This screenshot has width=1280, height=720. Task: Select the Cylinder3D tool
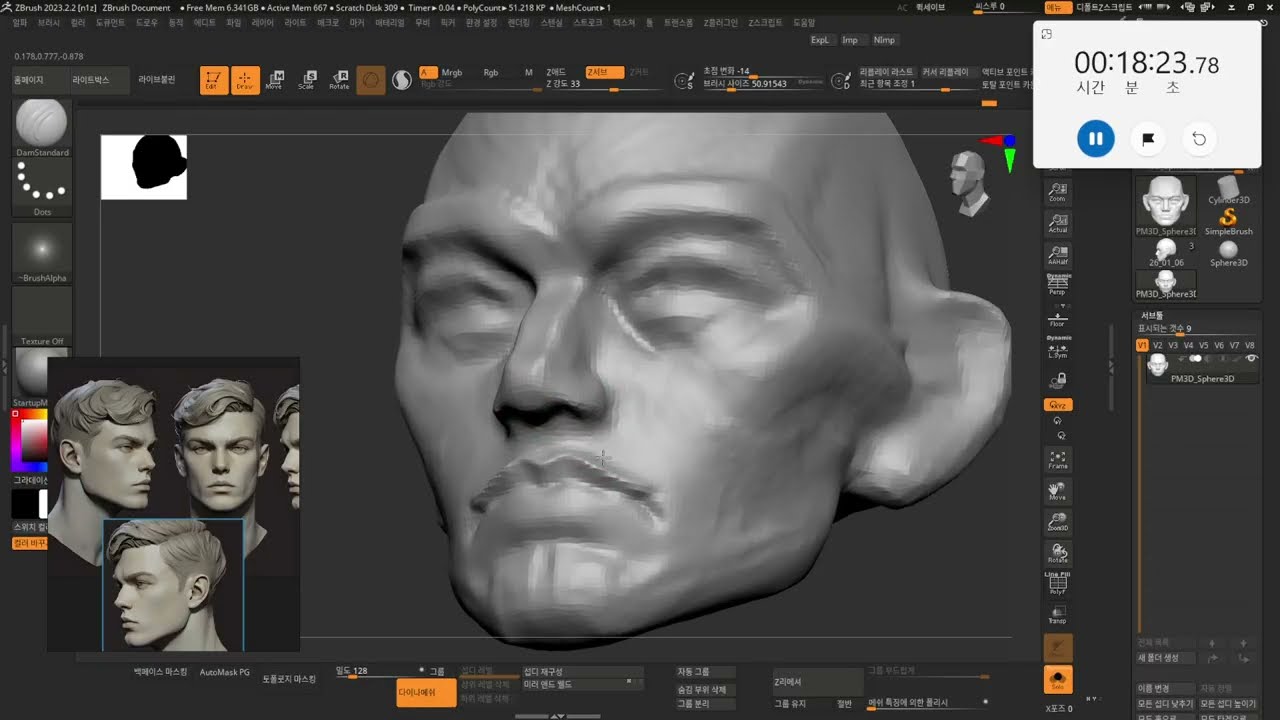click(x=1229, y=190)
